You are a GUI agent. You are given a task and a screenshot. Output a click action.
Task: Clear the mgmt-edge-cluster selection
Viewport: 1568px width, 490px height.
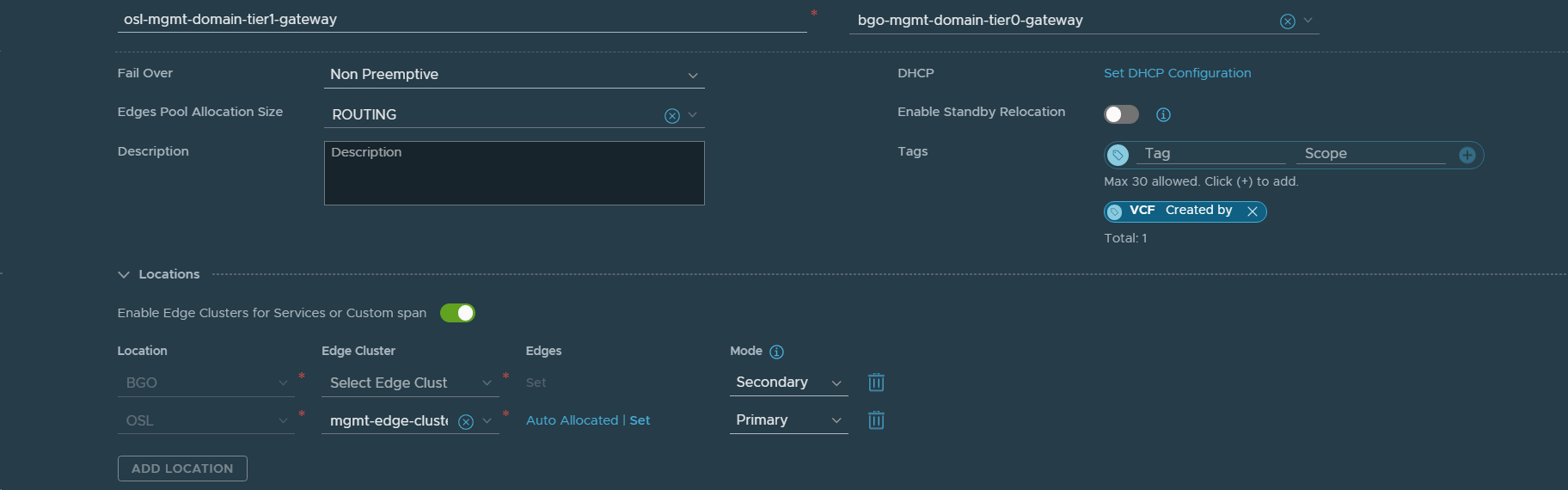(466, 421)
